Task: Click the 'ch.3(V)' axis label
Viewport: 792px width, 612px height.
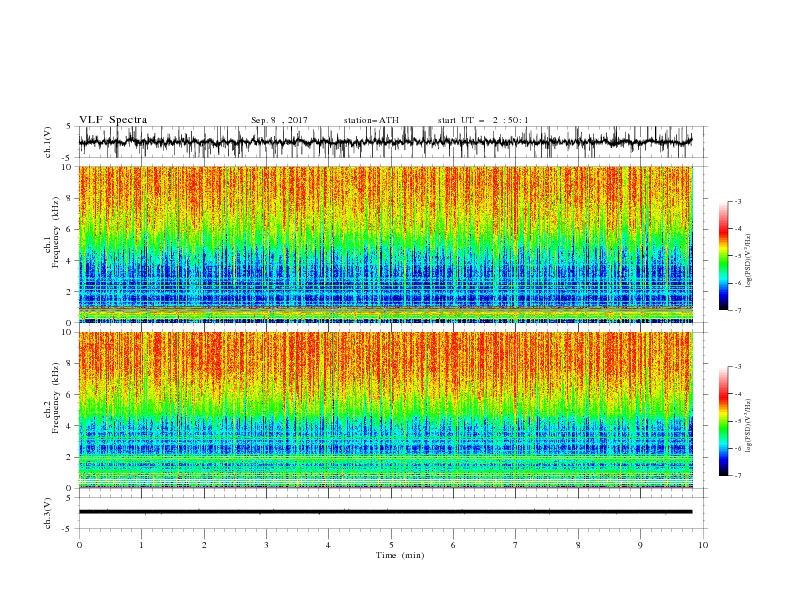Action: [x=48, y=513]
